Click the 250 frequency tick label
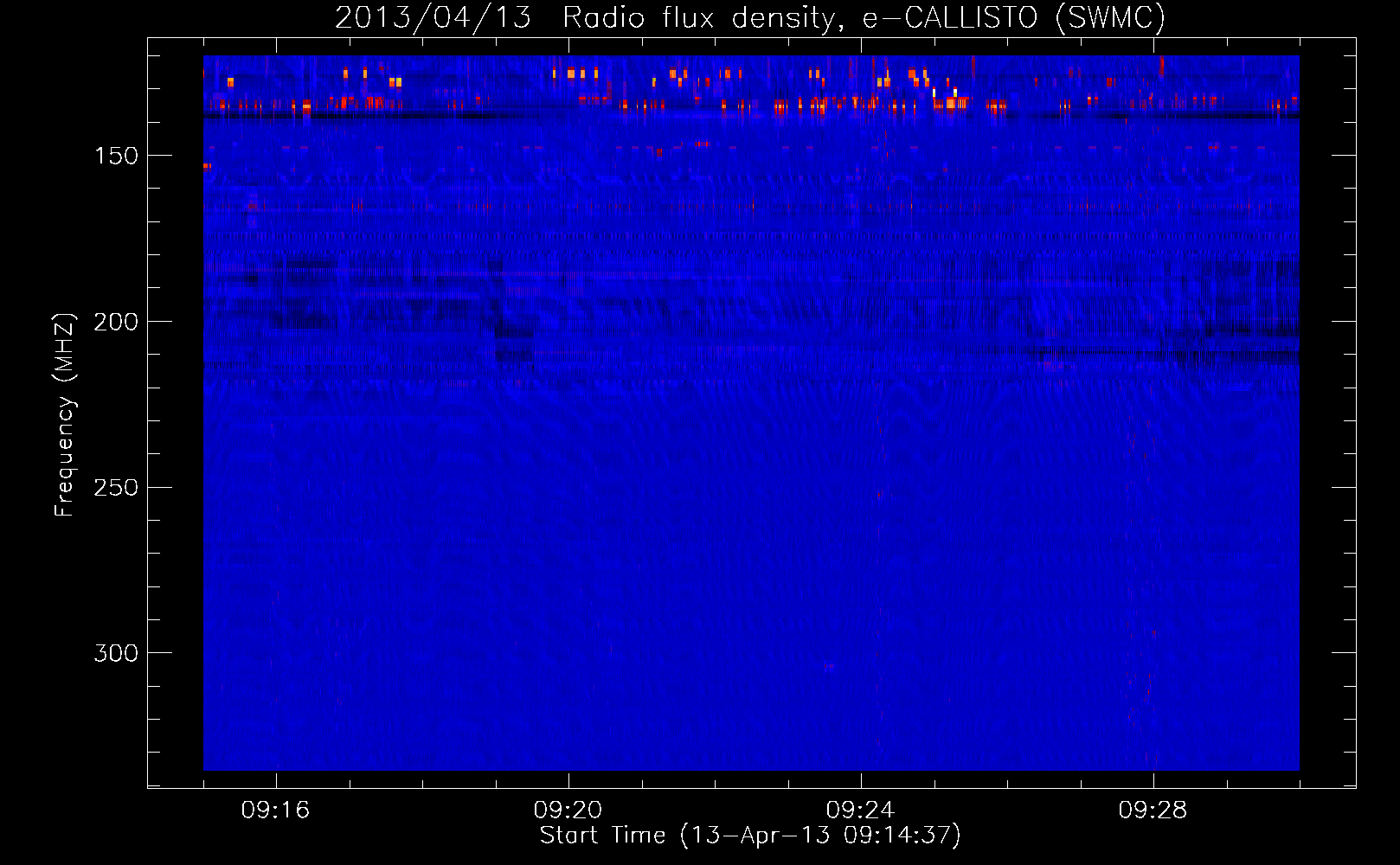Viewport: 1400px width, 865px height. (116, 488)
